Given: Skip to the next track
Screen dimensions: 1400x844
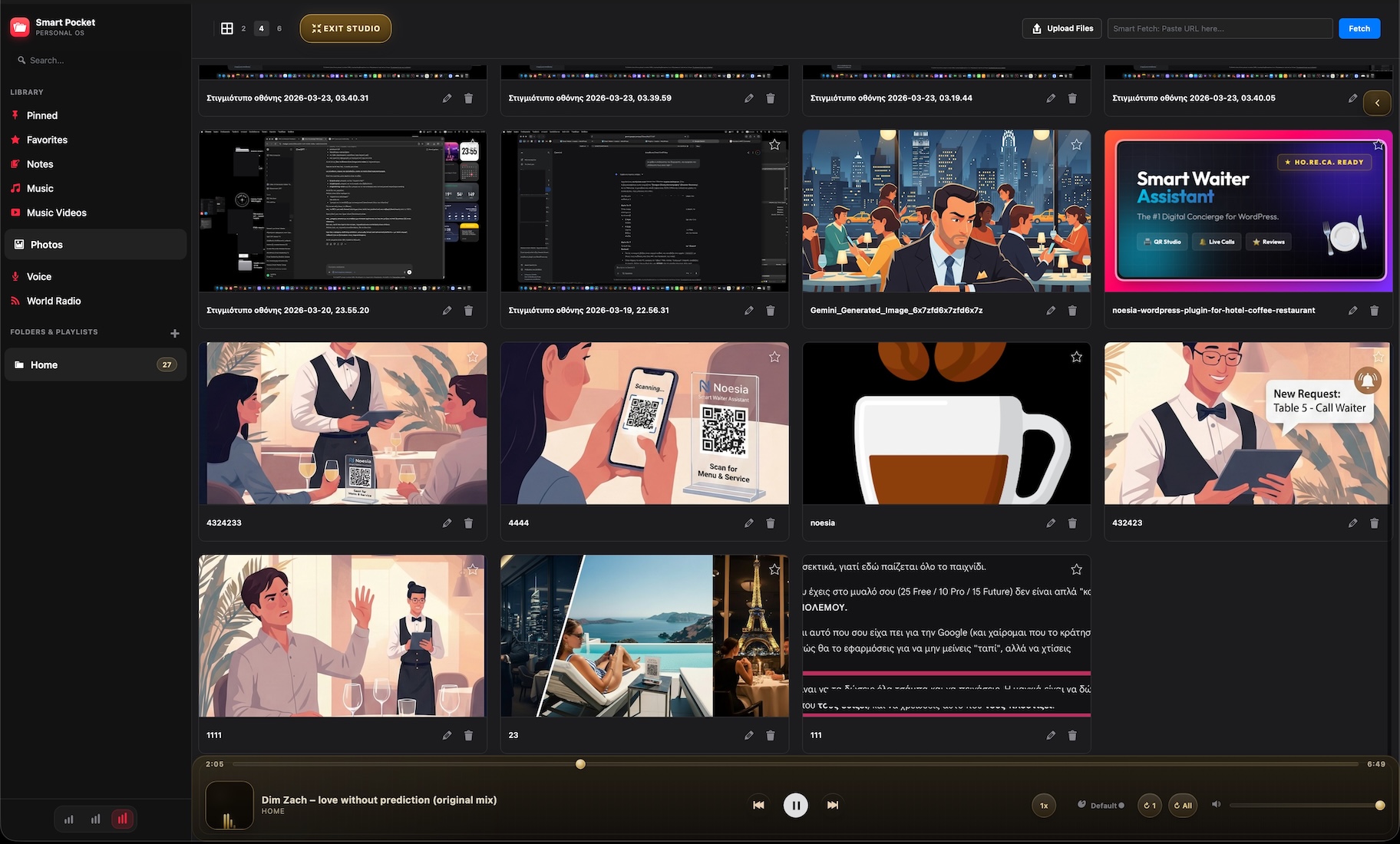Looking at the screenshot, I should coord(833,805).
